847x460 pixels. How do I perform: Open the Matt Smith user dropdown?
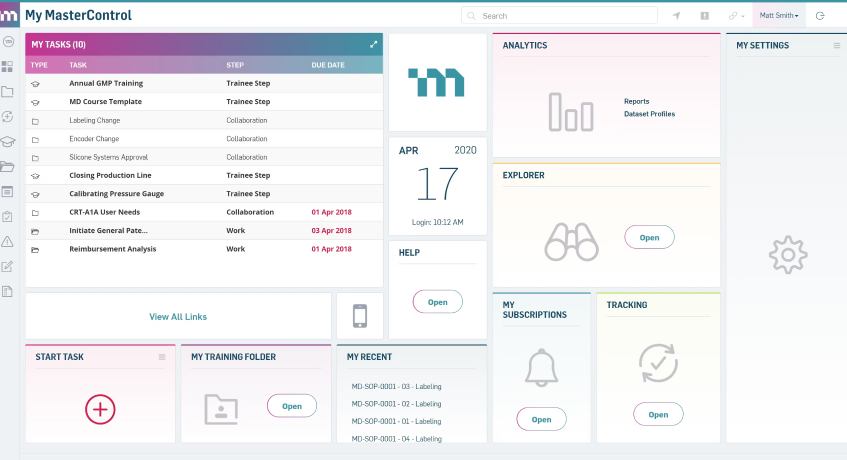(779, 16)
